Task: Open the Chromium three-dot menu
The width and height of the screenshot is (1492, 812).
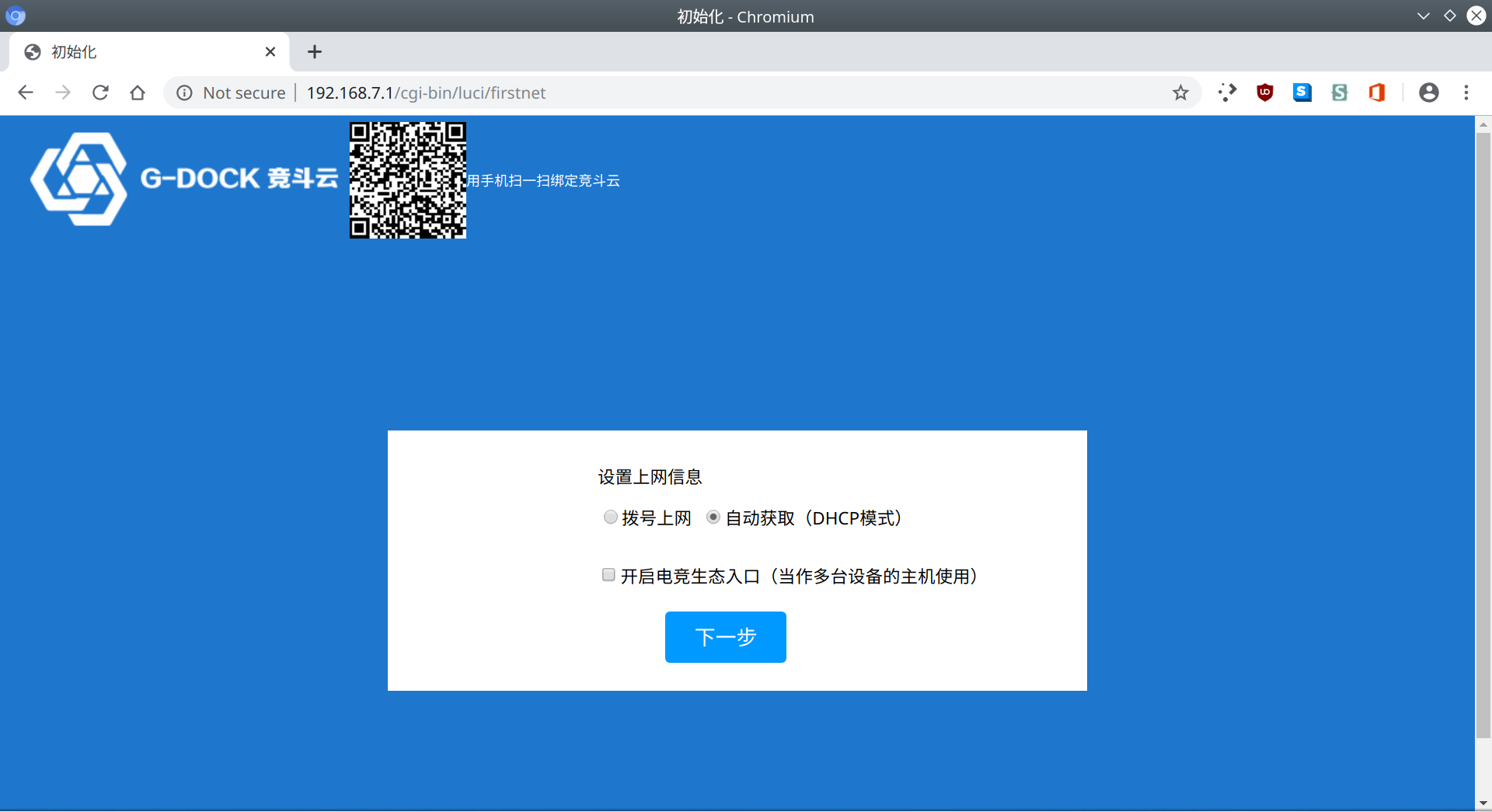Action: point(1466,93)
